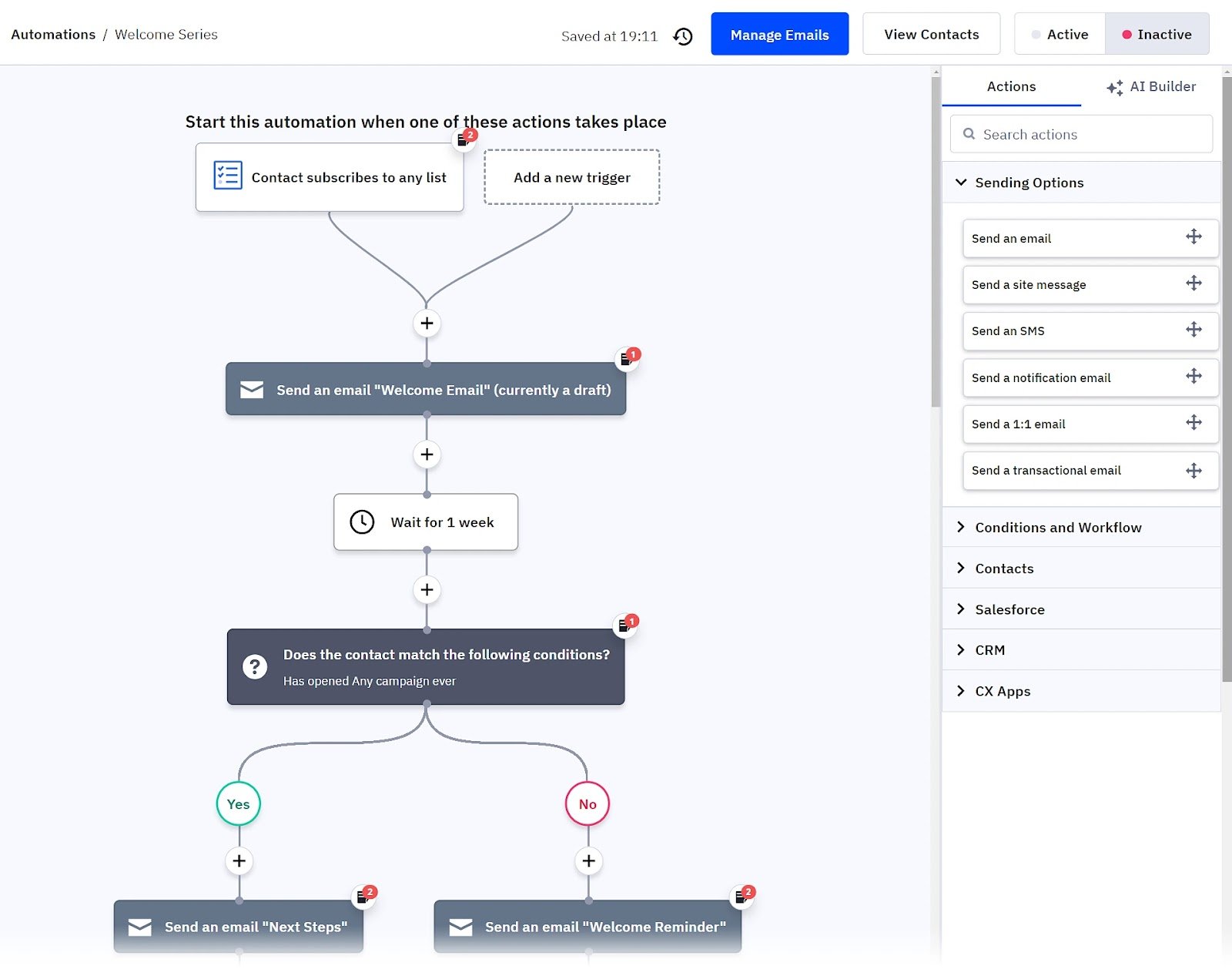
Task: Click the envelope icon on the Welcome Email node
Action: (251, 390)
